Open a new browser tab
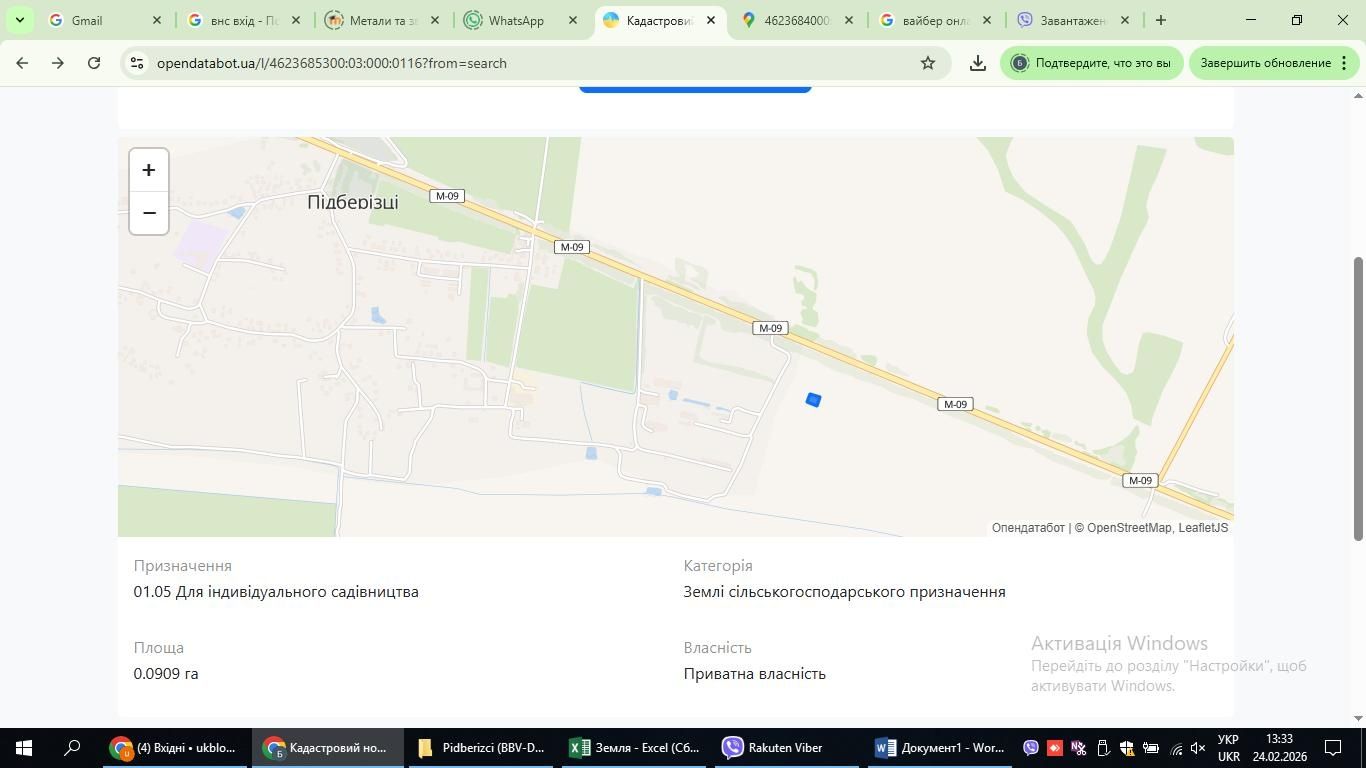The height and width of the screenshot is (768, 1366). 1160,20
